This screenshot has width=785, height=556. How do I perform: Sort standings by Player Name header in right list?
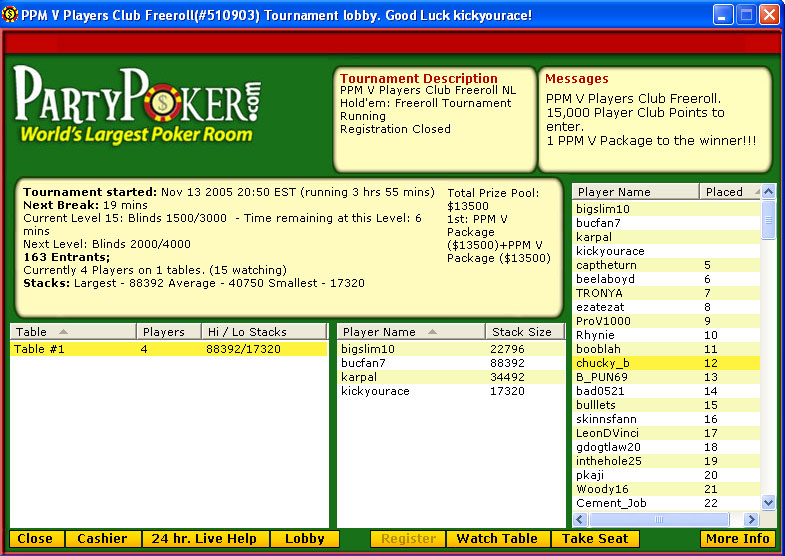[635, 192]
